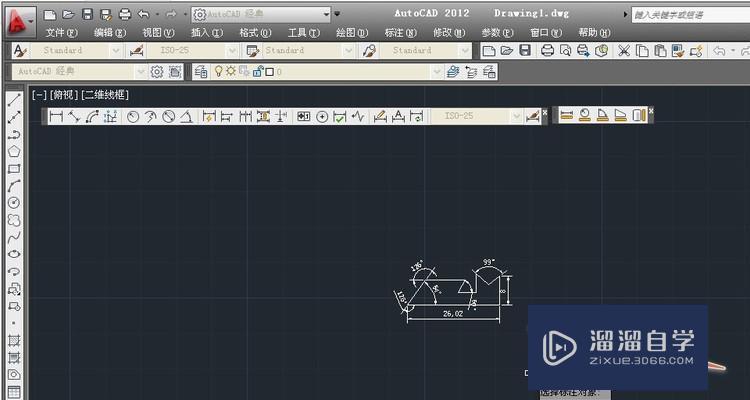
Task: Click Plot printer icon in Quick Access toolbar
Action: (124, 15)
